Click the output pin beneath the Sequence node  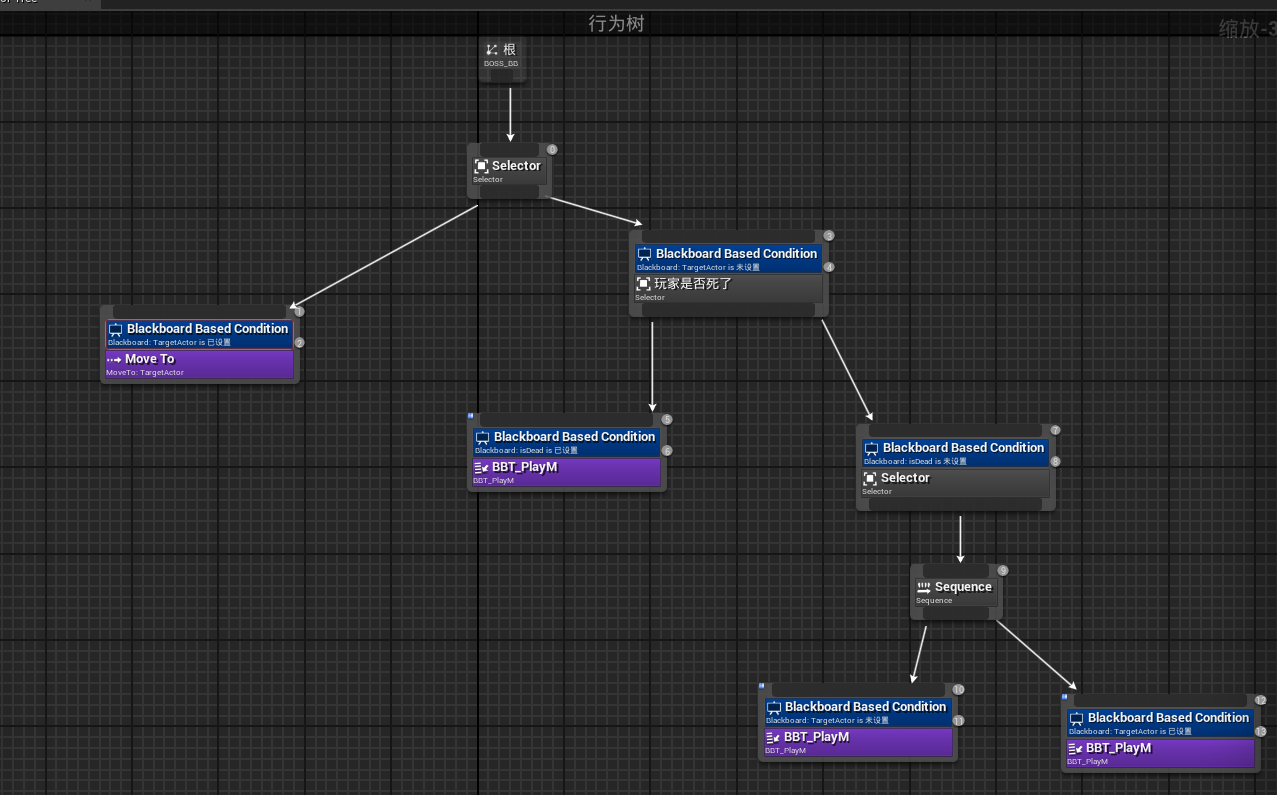(956, 613)
